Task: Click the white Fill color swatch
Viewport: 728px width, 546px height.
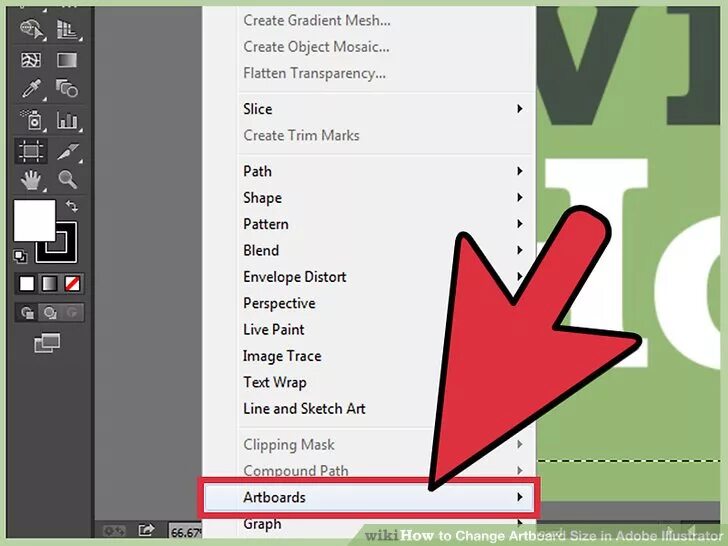Action: [x=34, y=221]
